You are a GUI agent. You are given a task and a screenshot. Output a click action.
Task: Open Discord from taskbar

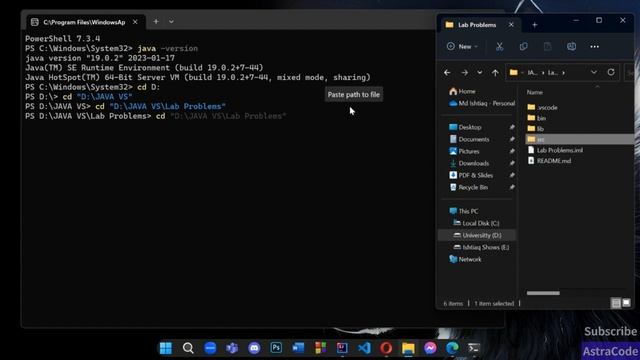[x=254, y=348]
